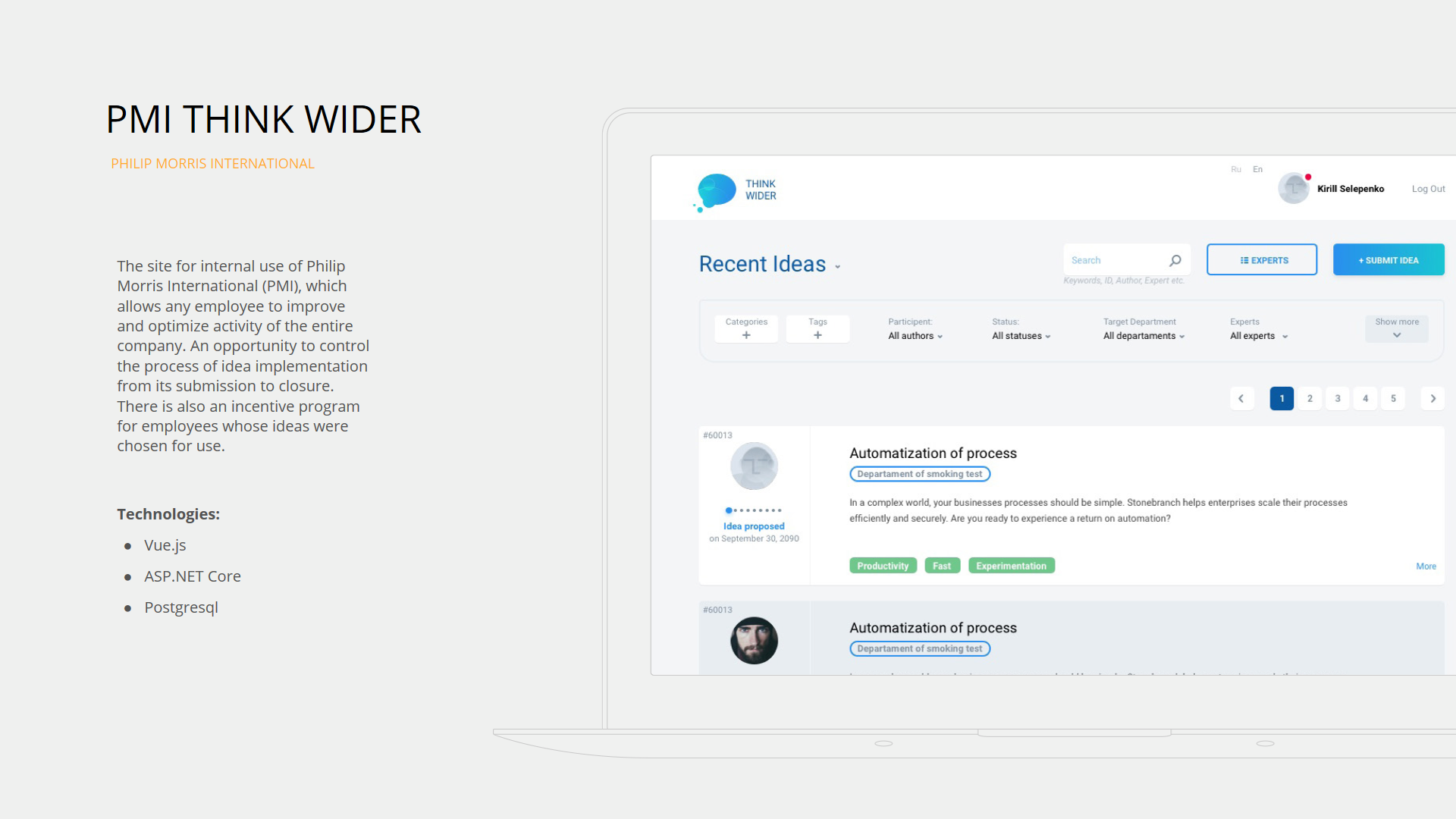Viewport: 1456px width, 819px height.
Task: Expand the Status All statuses dropdown
Action: 1020,335
